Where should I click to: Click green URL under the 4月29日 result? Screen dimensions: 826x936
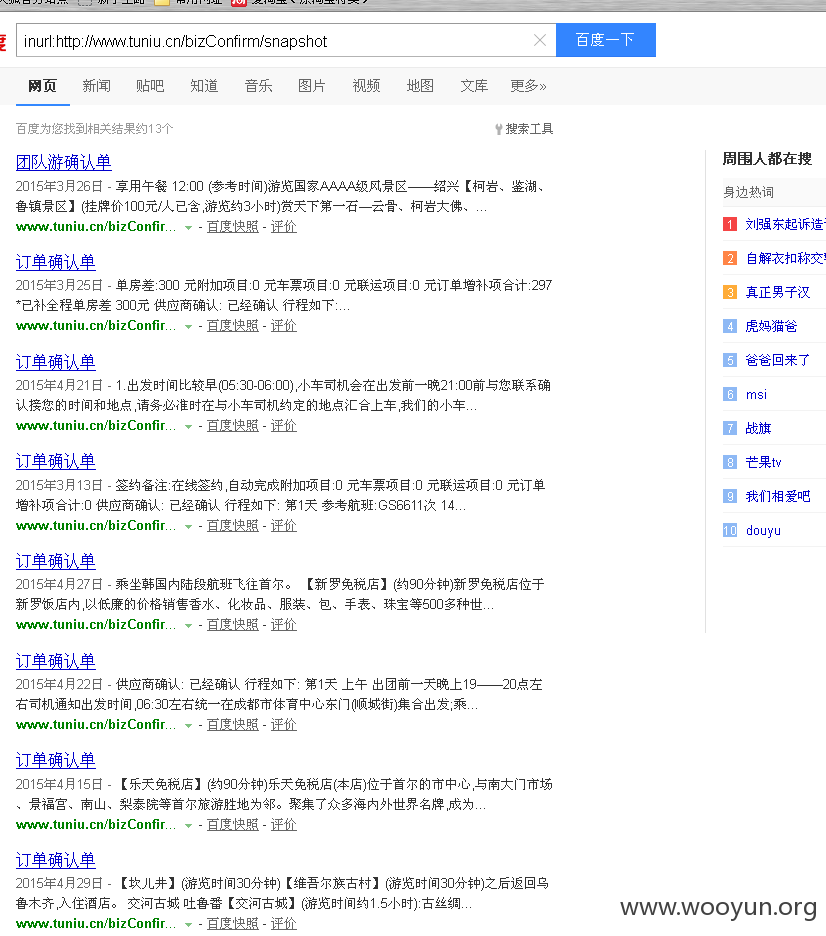95,923
